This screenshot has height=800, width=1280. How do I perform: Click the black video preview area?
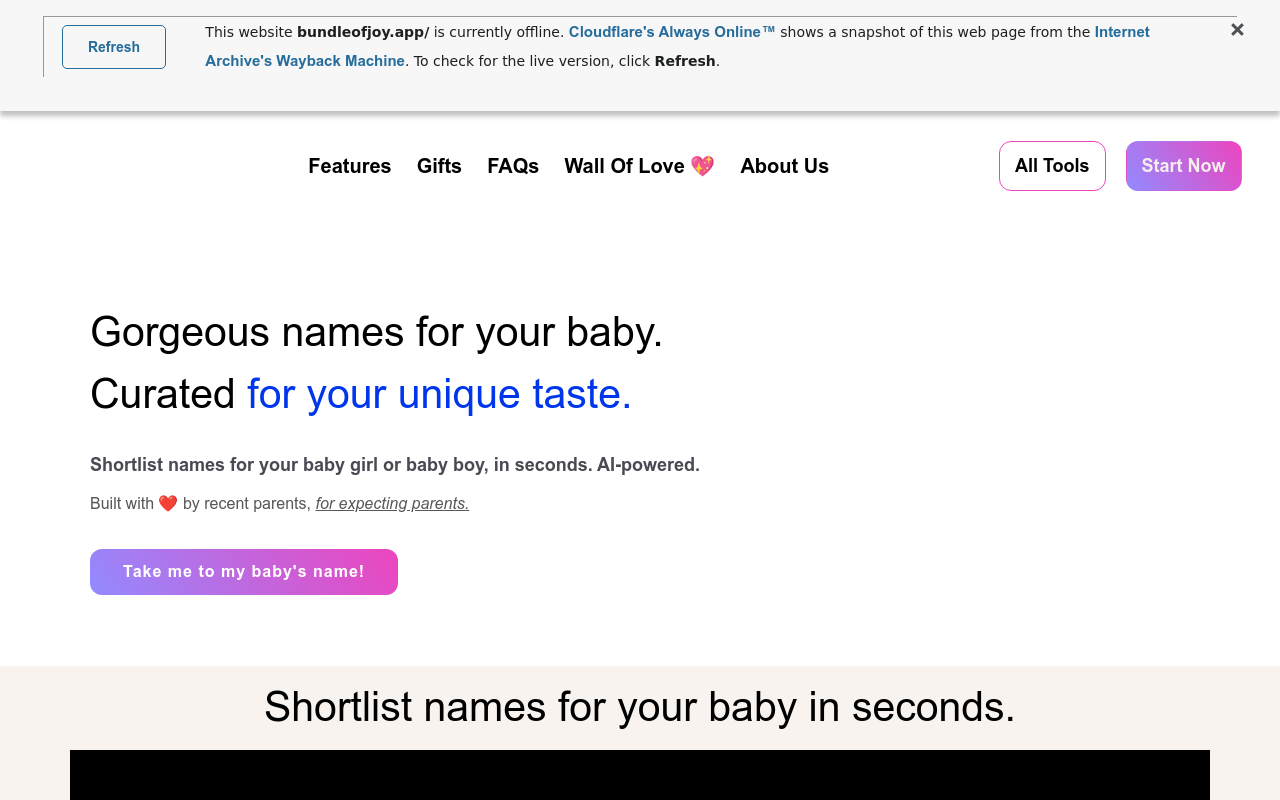pyautogui.click(x=640, y=775)
